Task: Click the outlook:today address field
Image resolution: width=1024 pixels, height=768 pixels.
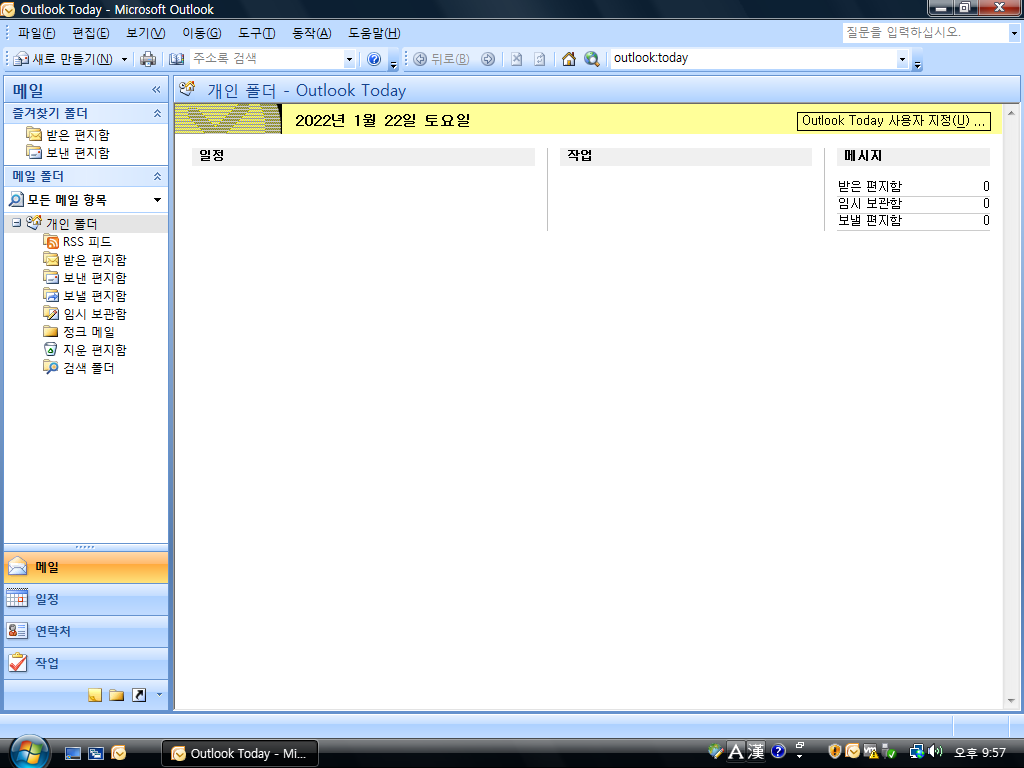Action: (753, 58)
